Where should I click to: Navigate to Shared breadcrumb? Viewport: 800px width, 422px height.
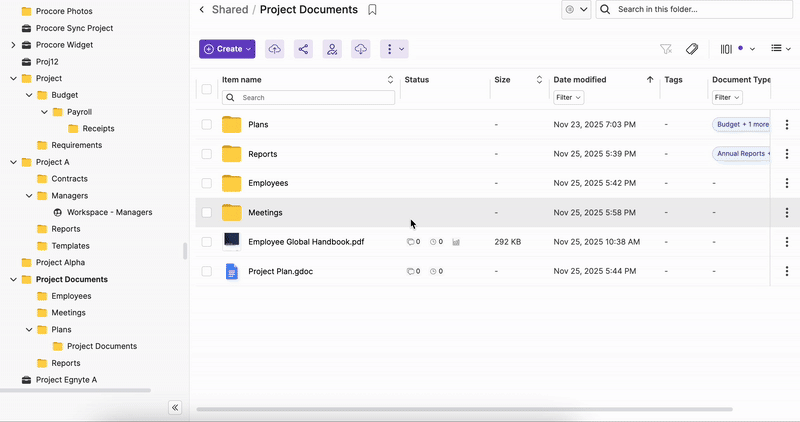point(230,10)
